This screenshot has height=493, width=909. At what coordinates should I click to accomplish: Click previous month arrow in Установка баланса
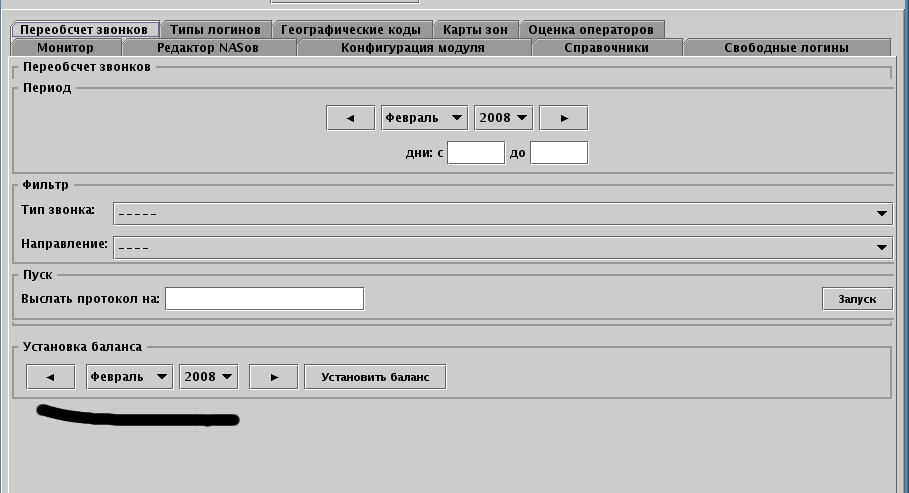50,377
